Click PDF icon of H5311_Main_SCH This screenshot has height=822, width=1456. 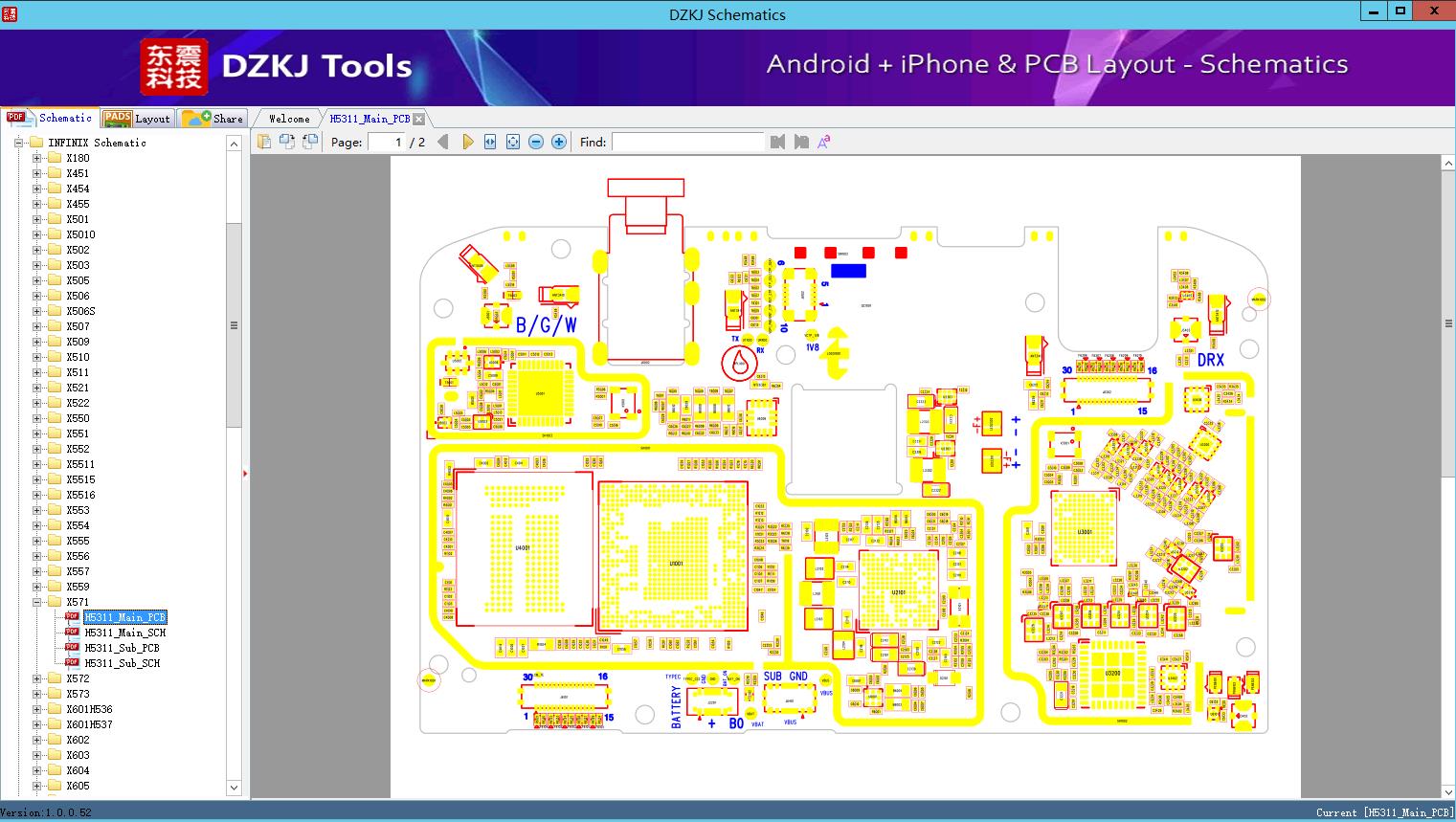[x=72, y=633]
